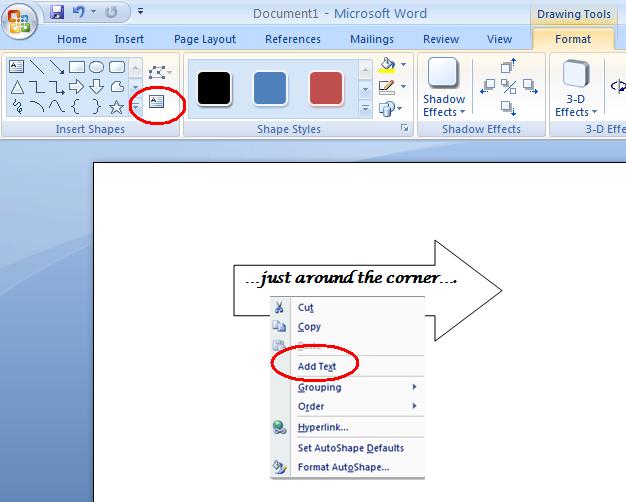Switch to Review tab
The width and height of the screenshot is (626, 502).
coord(441,39)
